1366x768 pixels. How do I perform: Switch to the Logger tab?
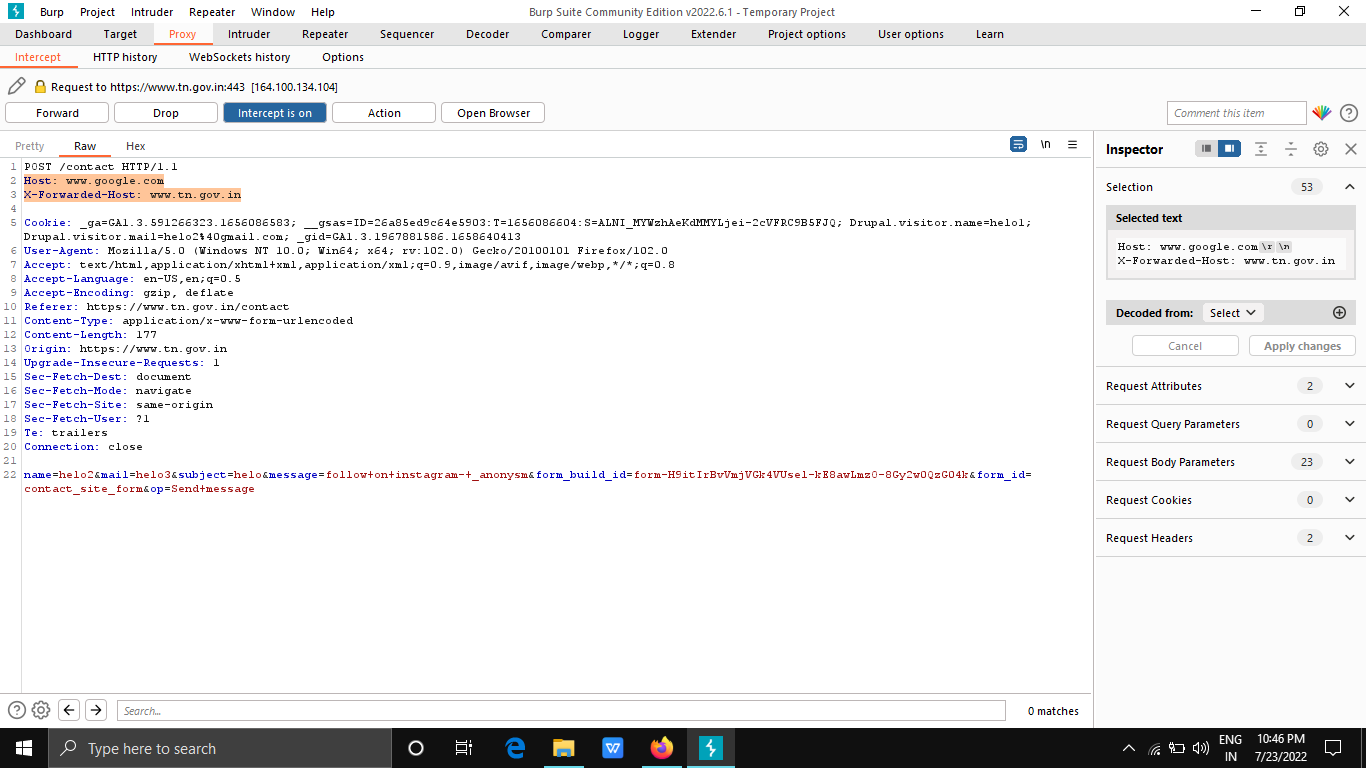pyautogui.click(x=641, y=34)
